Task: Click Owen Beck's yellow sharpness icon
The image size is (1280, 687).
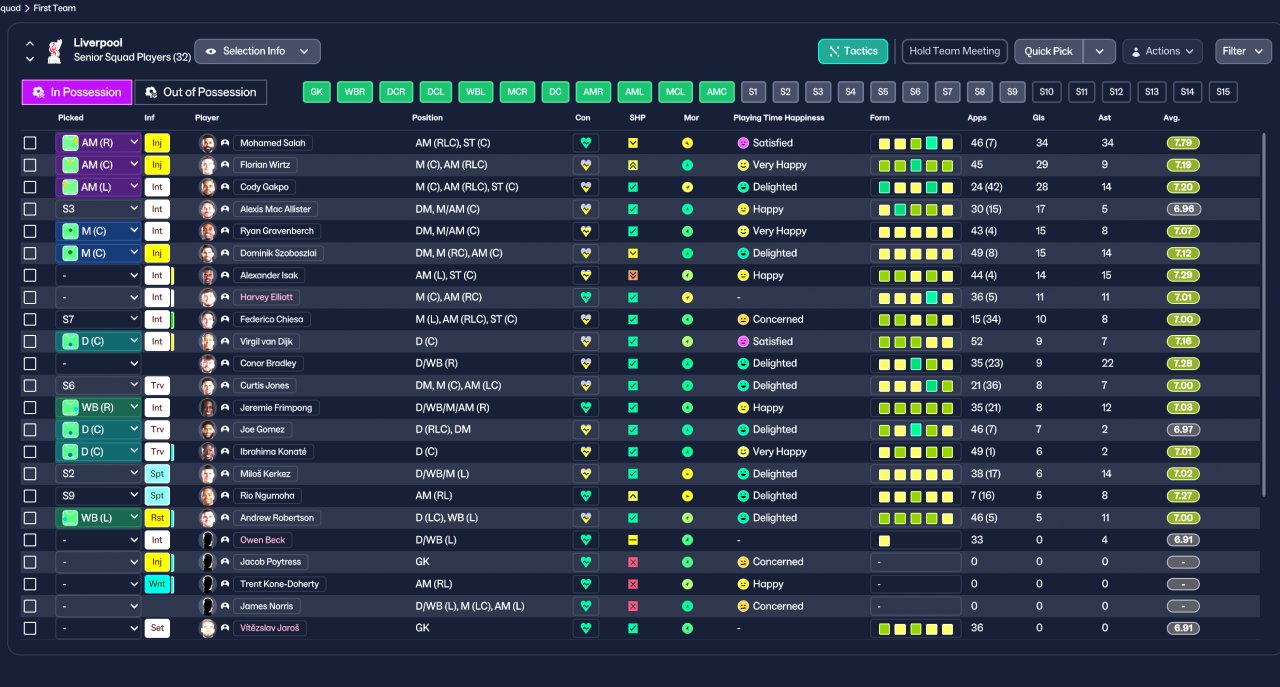Action: 633,540
